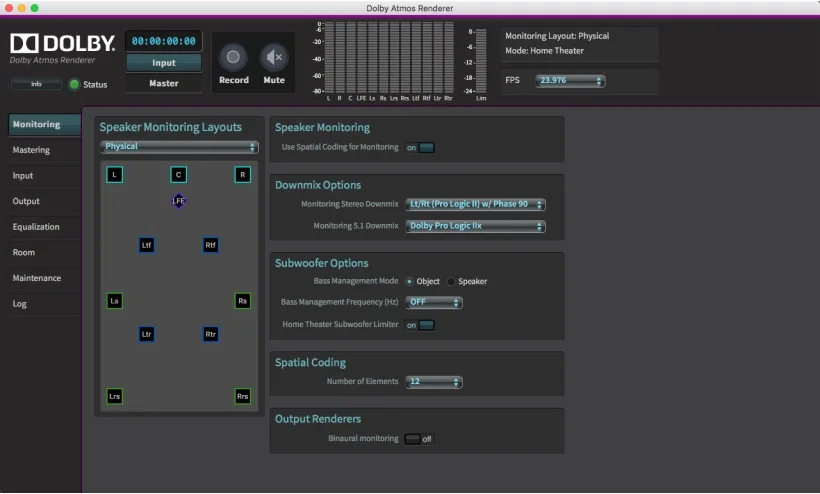
Task: Switch to the Monitoring tab
Action: point(44,124)
